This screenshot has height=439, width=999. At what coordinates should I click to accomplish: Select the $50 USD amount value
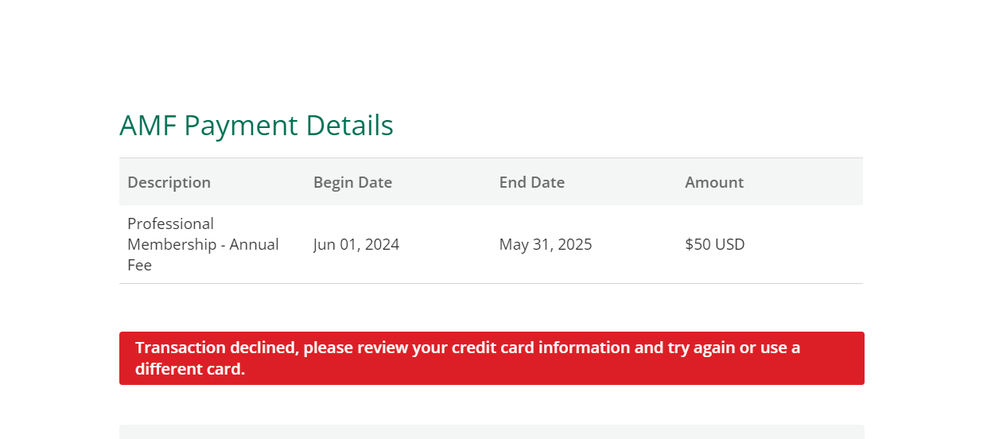click(714, 244)
